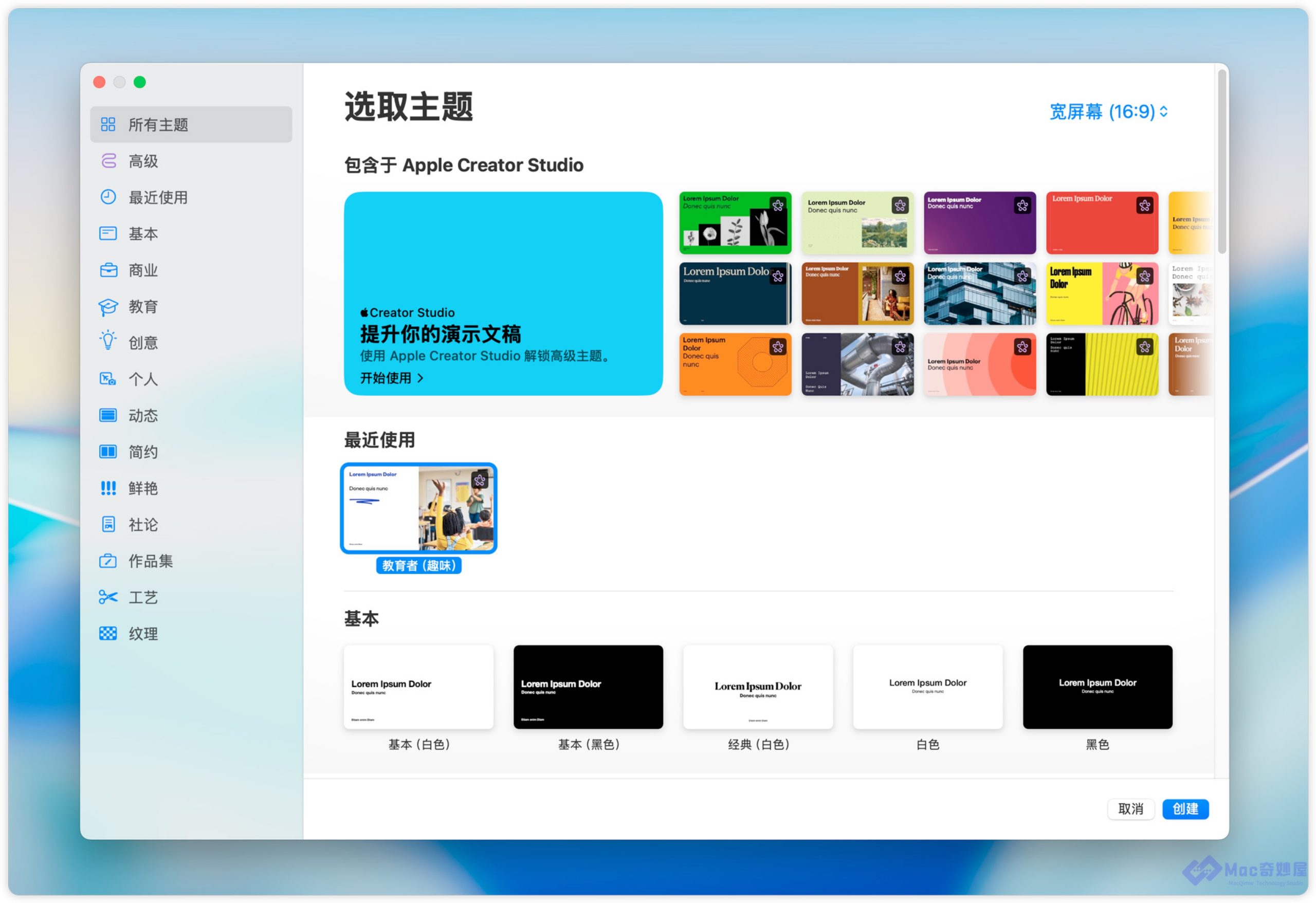
Task: Pick the 工艺 scissors icon category
Action: click(107, 597)
